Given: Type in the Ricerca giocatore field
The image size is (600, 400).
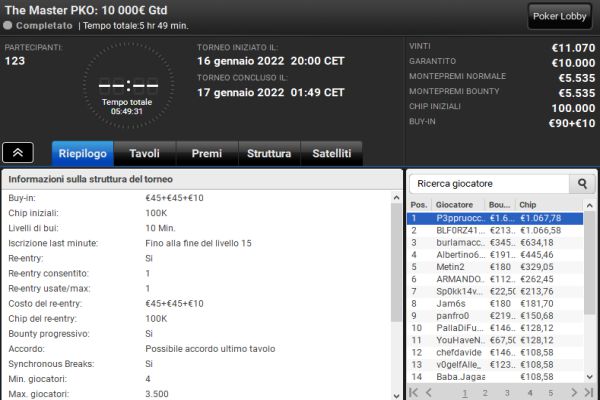Looking at the screenshot, I should click(489, 184).
